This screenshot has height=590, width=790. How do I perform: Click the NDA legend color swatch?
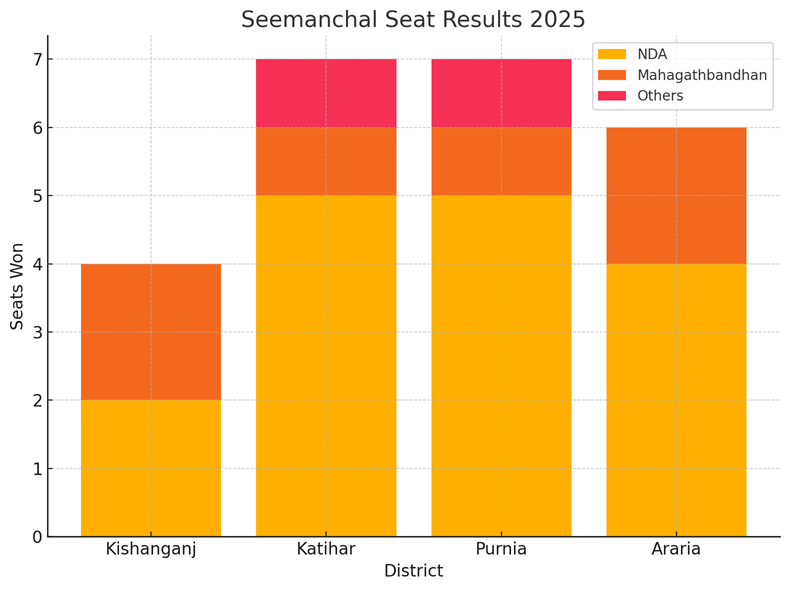coord(612,54)
